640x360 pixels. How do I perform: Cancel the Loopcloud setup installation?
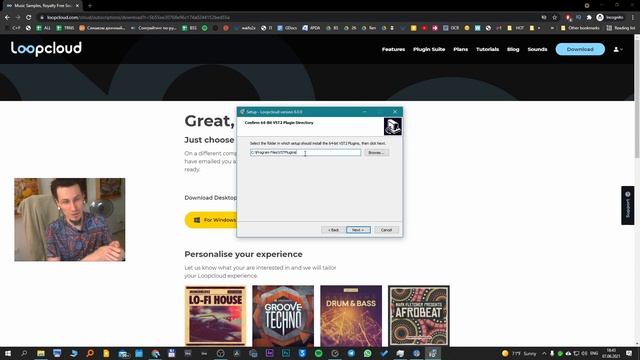pos(386,230)
